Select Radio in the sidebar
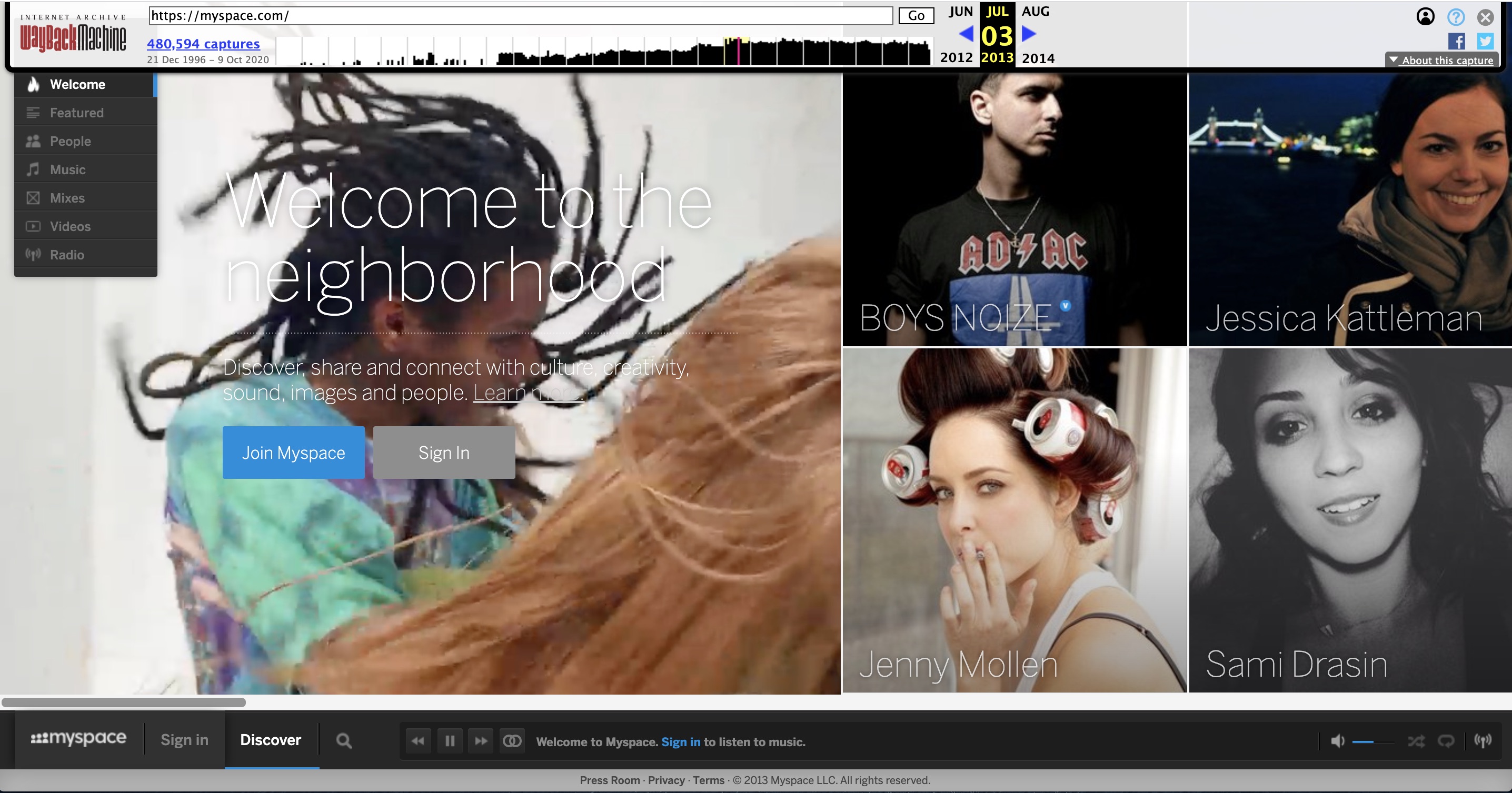Viewport: 1512px width, 793px height. click(67, 254)
